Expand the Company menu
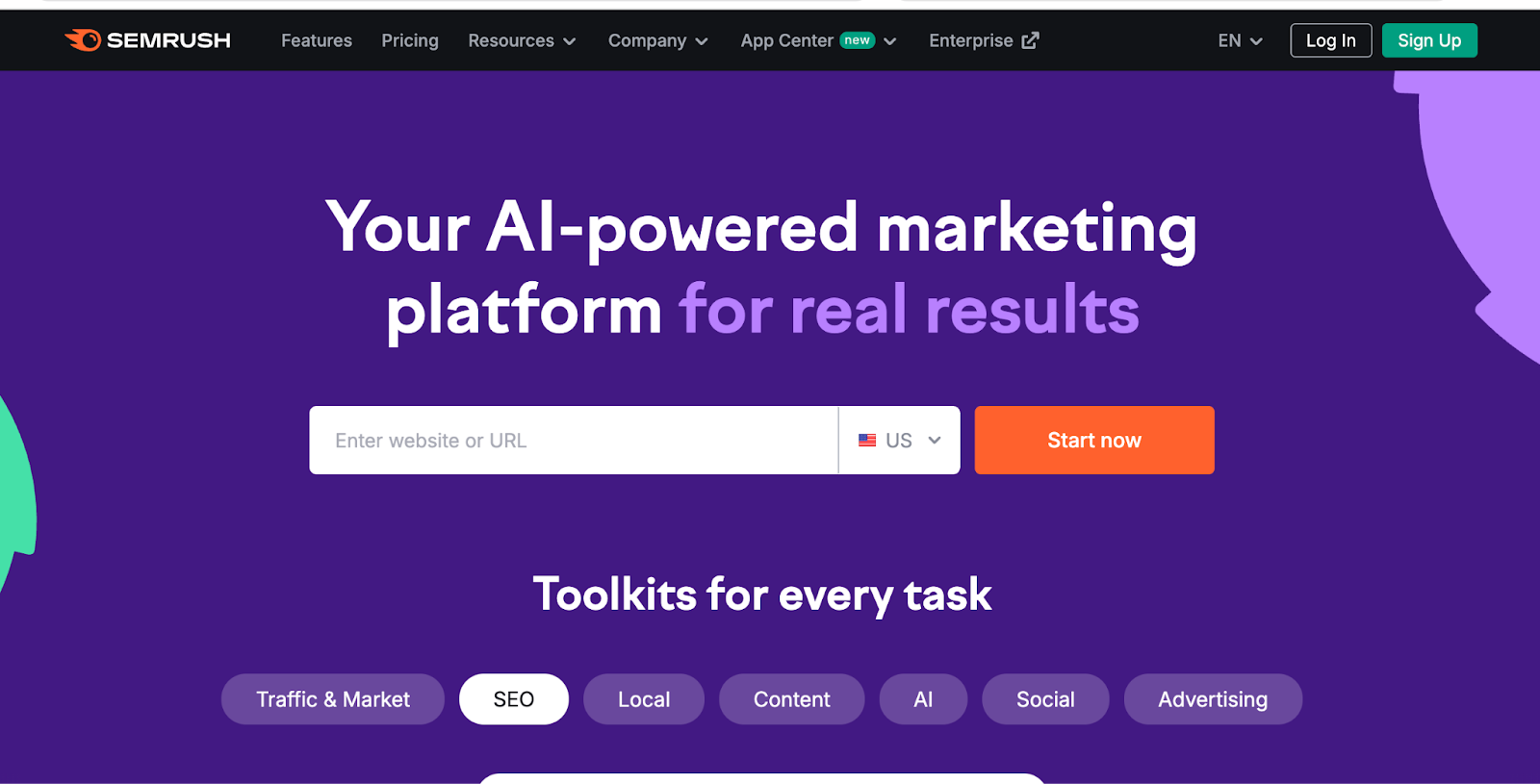Viewport: 1540px width, 784px height. point(656,40)
